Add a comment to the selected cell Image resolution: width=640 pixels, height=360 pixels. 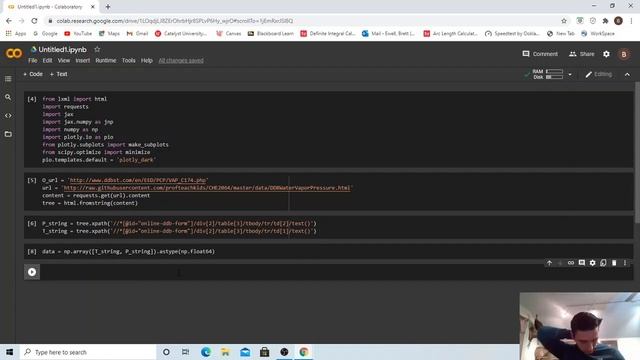coord(582,263)
